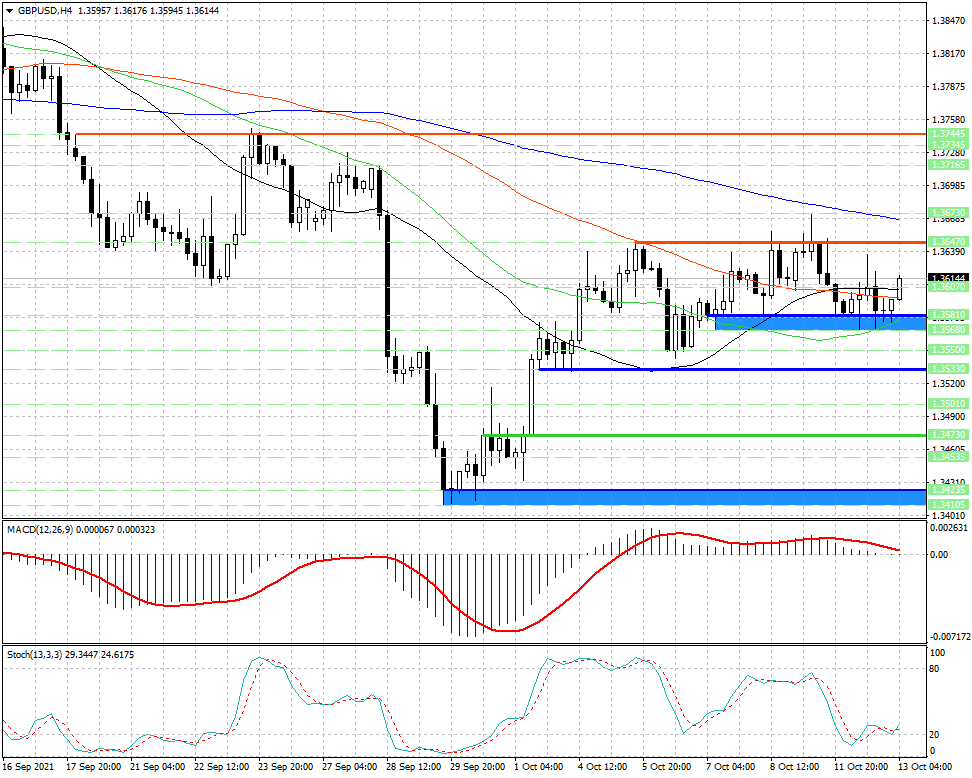
Task: Select the blue horizontal line at 1.35330
Action: tap(733, 369)
